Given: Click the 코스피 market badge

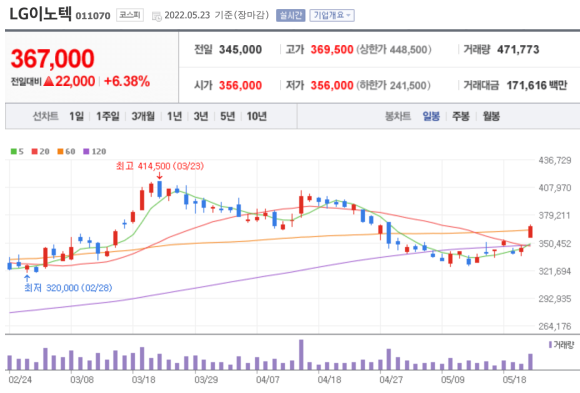Looking at the screenshot, I should click(x=130, y=15).
